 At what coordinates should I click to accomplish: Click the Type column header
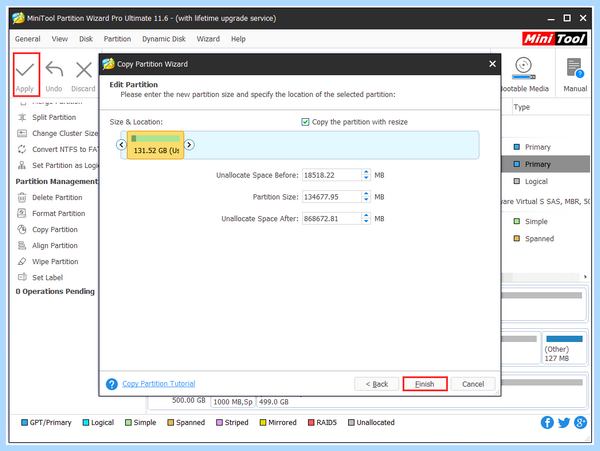[x=522, y=107]
